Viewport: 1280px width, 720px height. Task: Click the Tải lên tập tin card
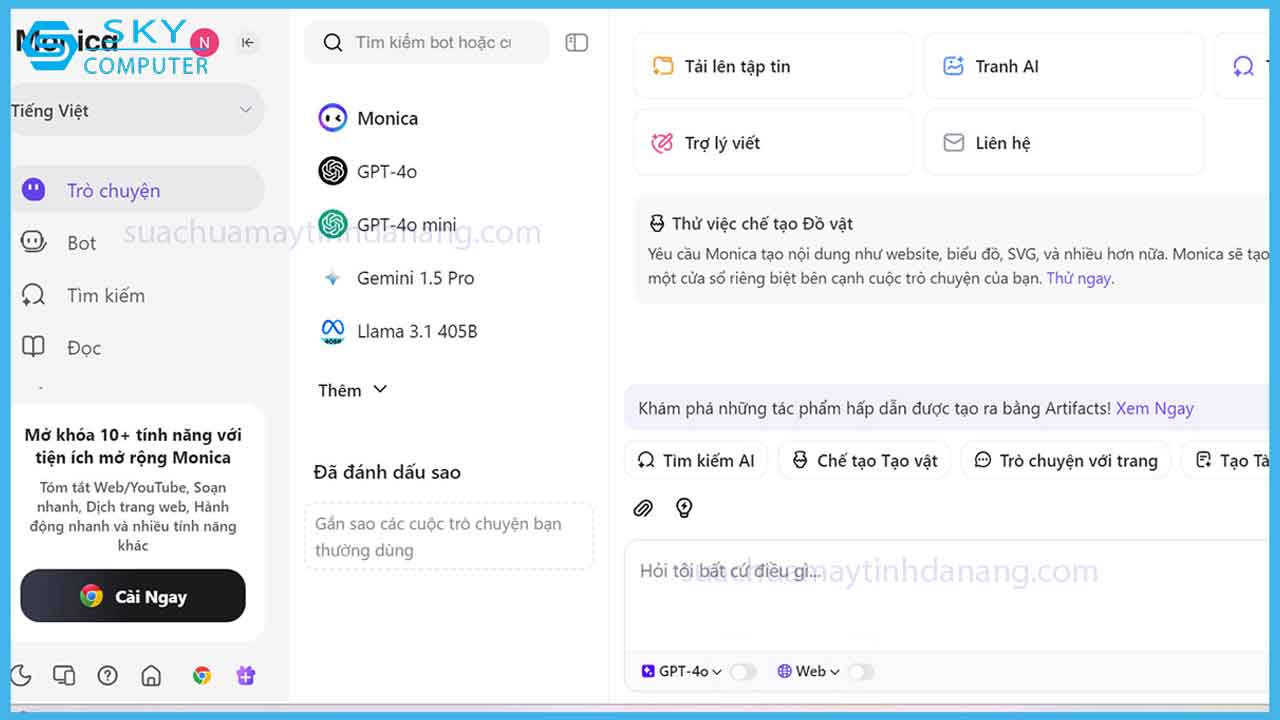tap(773, 66)
